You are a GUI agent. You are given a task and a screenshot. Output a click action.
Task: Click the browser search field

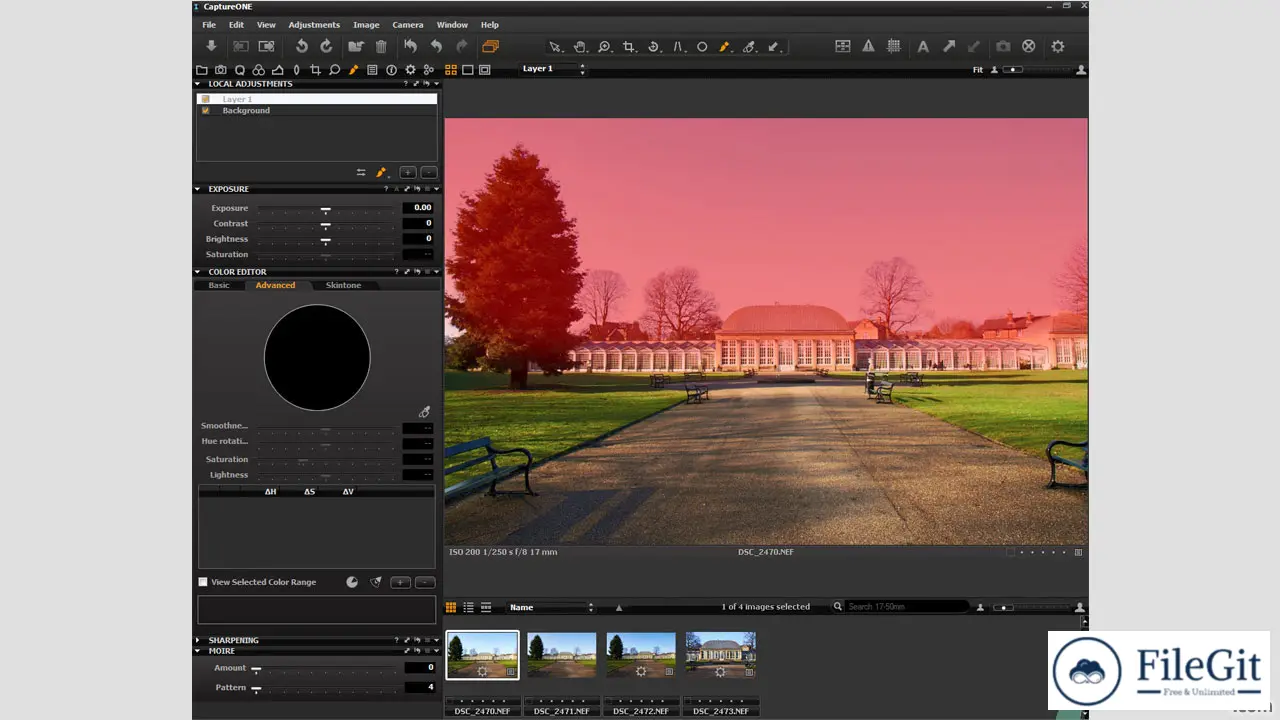(907, 607)
